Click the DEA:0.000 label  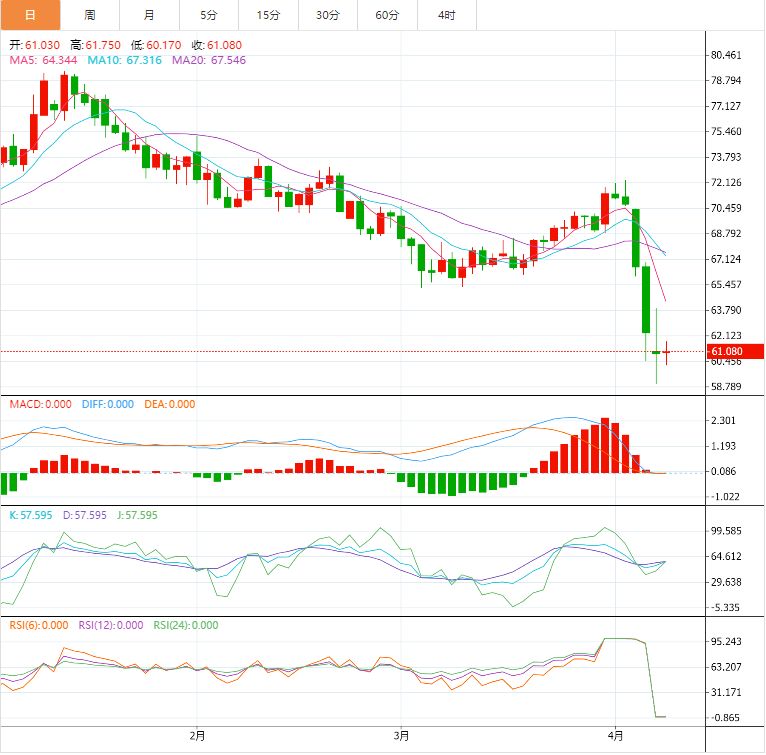pyautogui.click(x=170, y=404)
